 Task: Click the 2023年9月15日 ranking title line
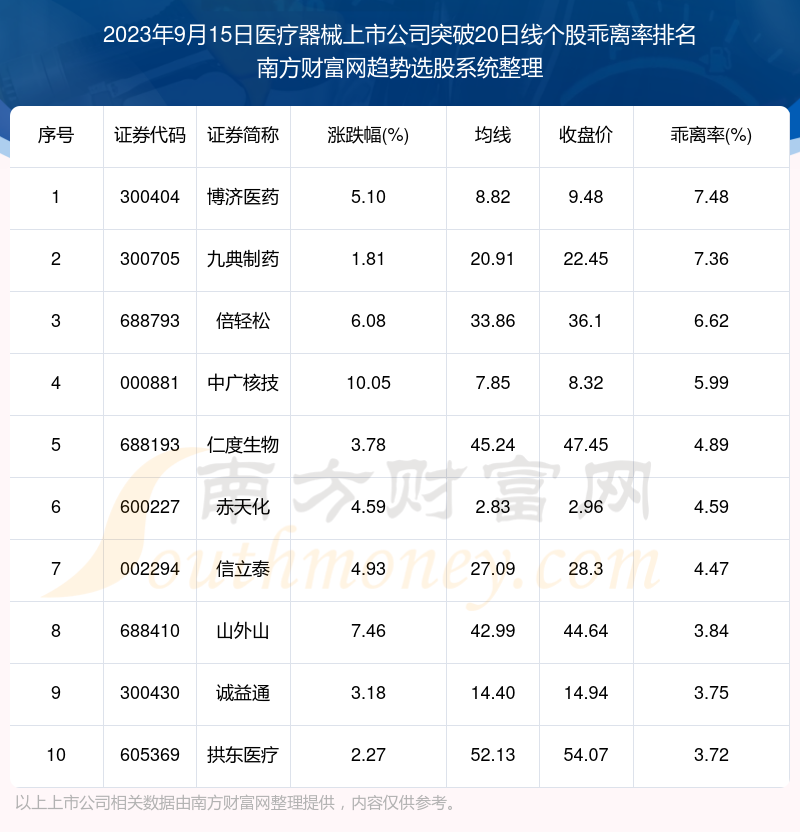click(399, 35)
